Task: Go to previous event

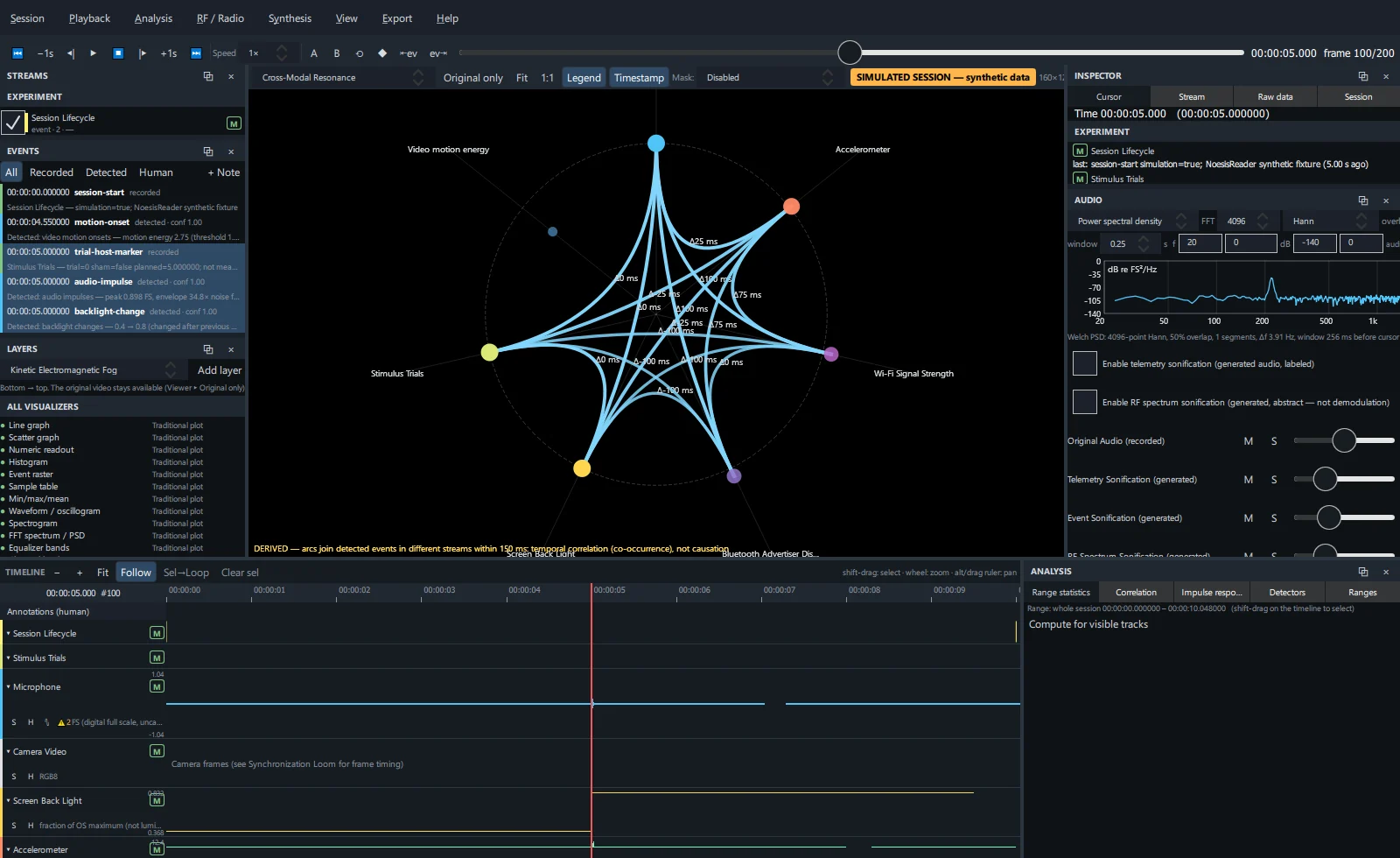Action: coord(409,53)
